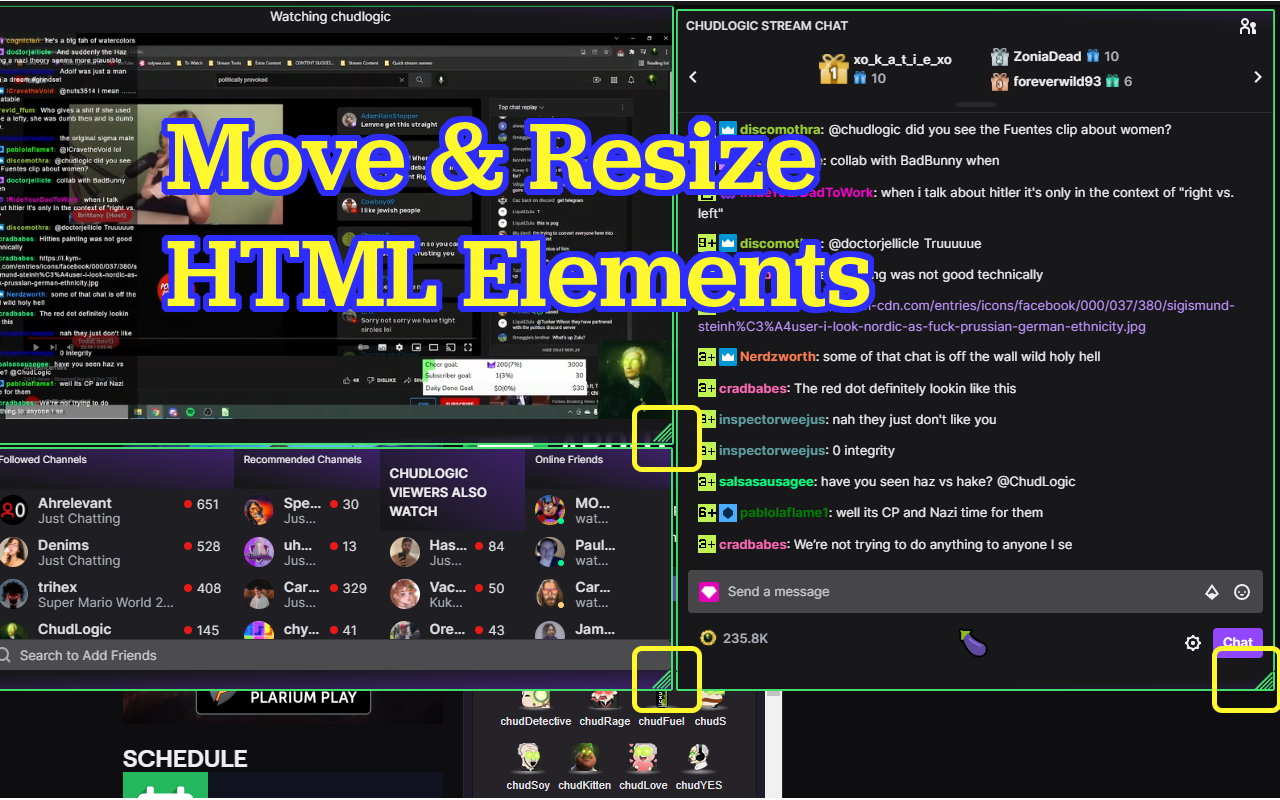The width and height of the screenshot is (1280, 800).
Task: Click cradbabes' name on the red dot message
Action: (753, 388)
